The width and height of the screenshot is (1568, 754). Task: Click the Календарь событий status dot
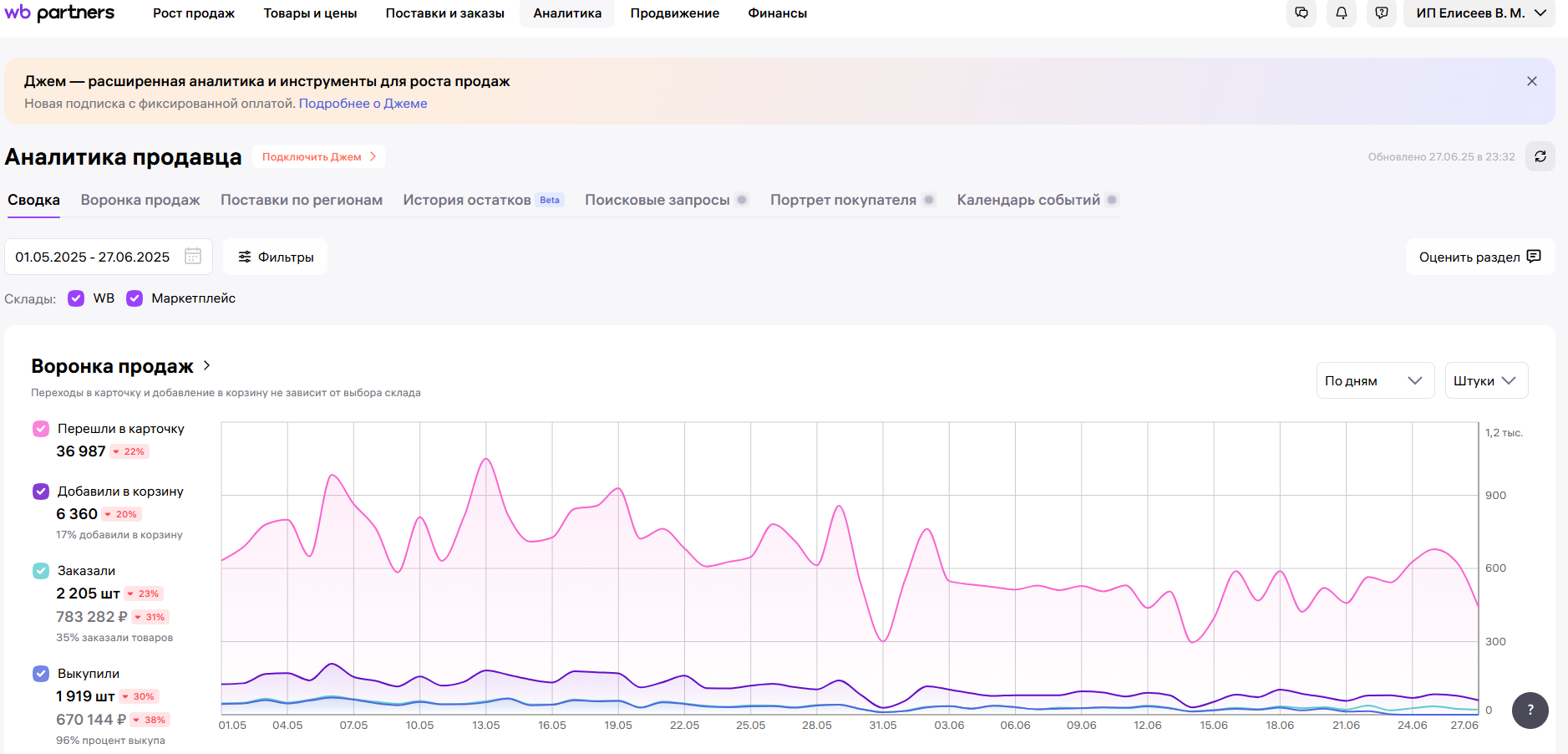pos(1112,200)
